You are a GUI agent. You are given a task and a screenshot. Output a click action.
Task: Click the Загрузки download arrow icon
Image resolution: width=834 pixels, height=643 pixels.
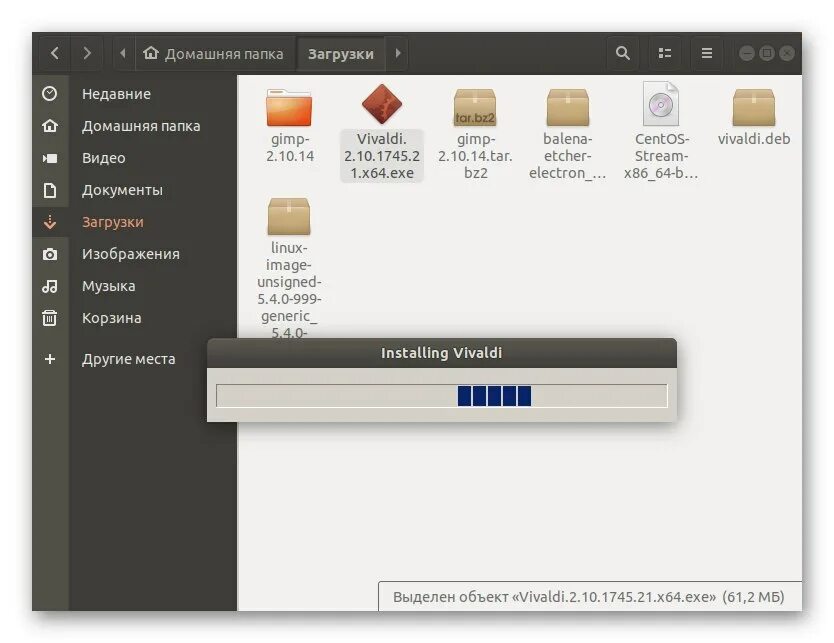(x=49, y=222)
